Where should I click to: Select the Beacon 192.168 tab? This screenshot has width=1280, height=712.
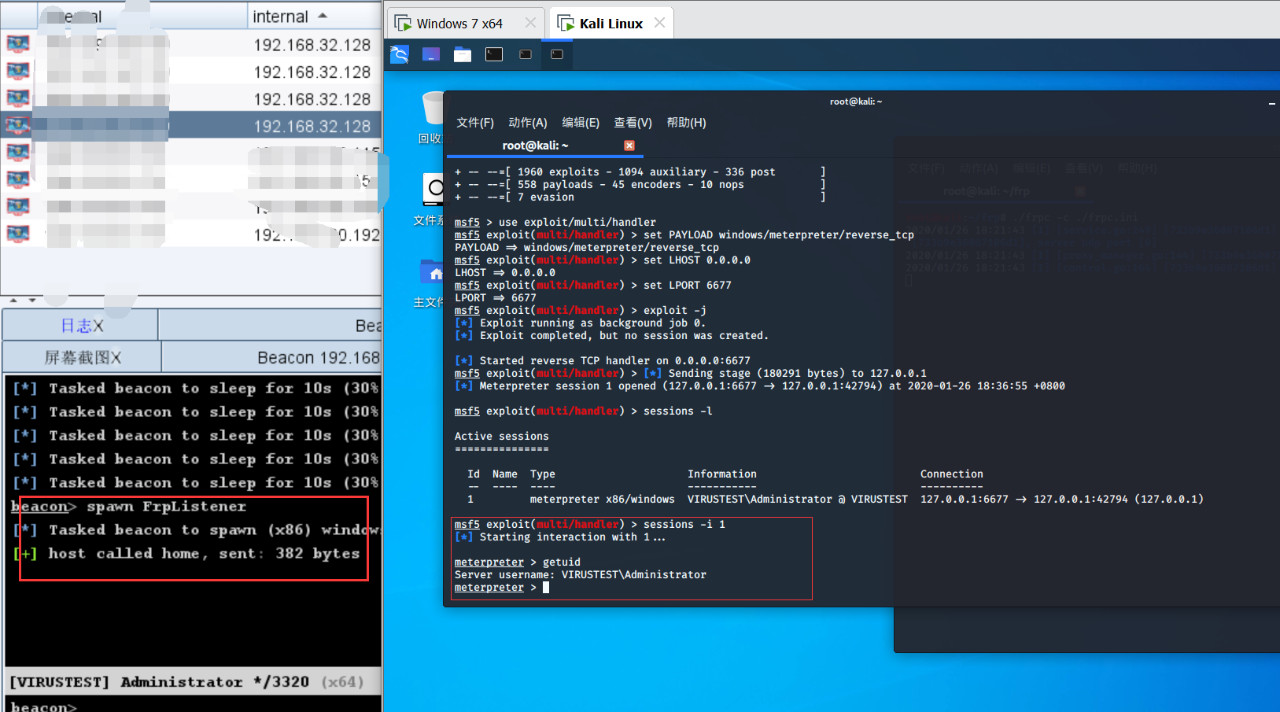pyautogui.click(x=272, y=357)
